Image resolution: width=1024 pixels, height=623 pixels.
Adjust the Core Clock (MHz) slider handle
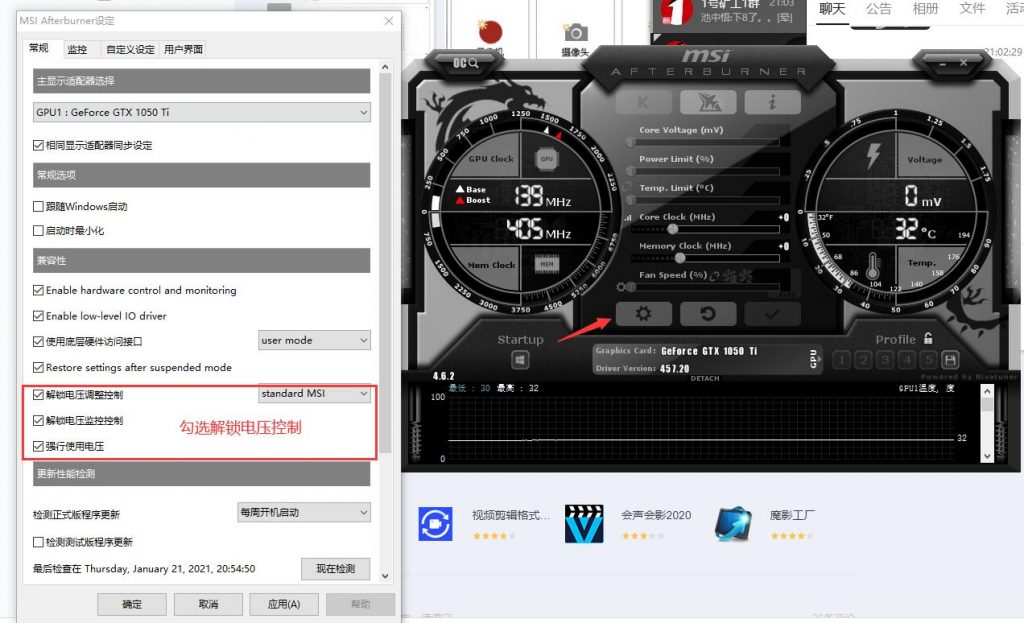(x=672, y=229)
